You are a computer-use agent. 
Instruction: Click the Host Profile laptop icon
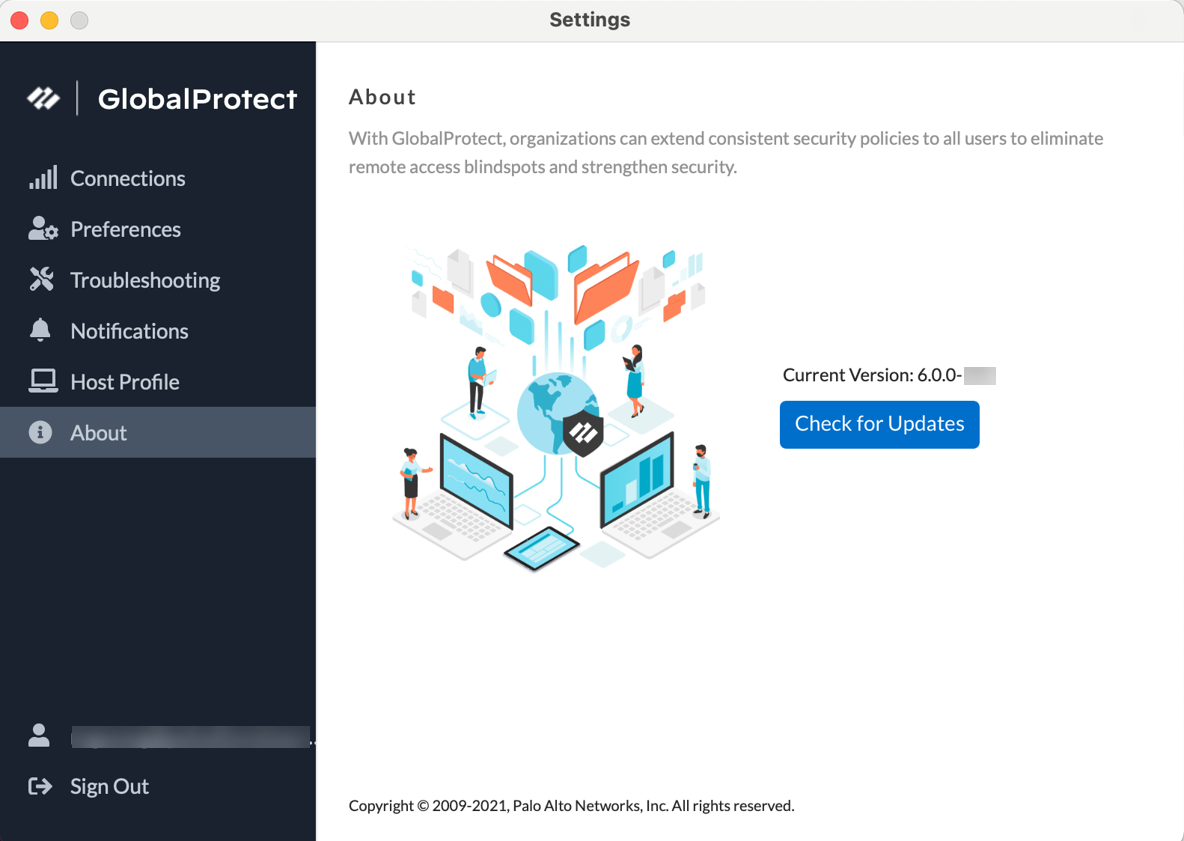click(43, 381)
